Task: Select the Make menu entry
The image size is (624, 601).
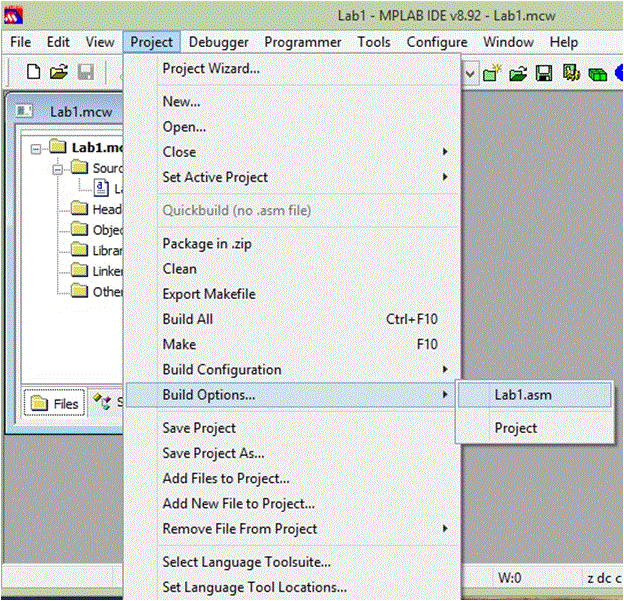Action: click(293, 344)
